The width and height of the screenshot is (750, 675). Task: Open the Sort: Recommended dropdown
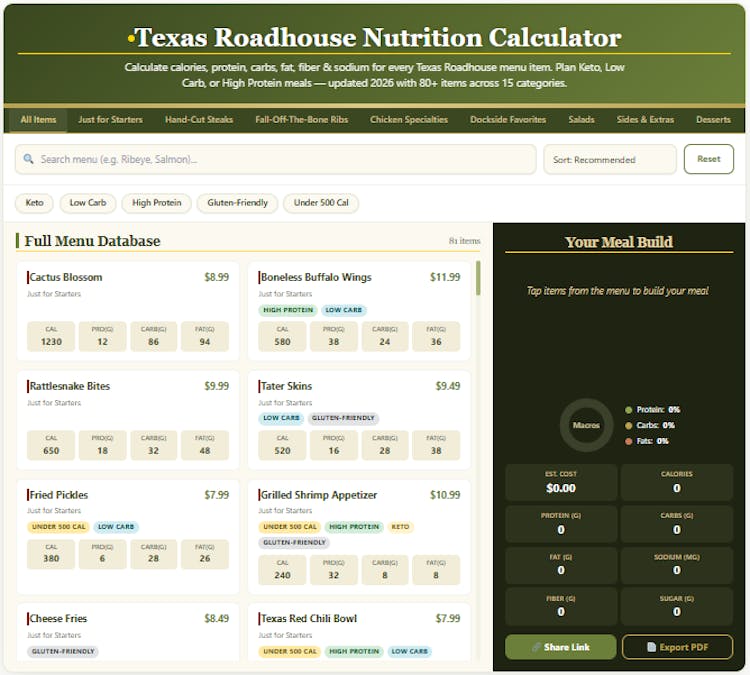click(610, 159)
